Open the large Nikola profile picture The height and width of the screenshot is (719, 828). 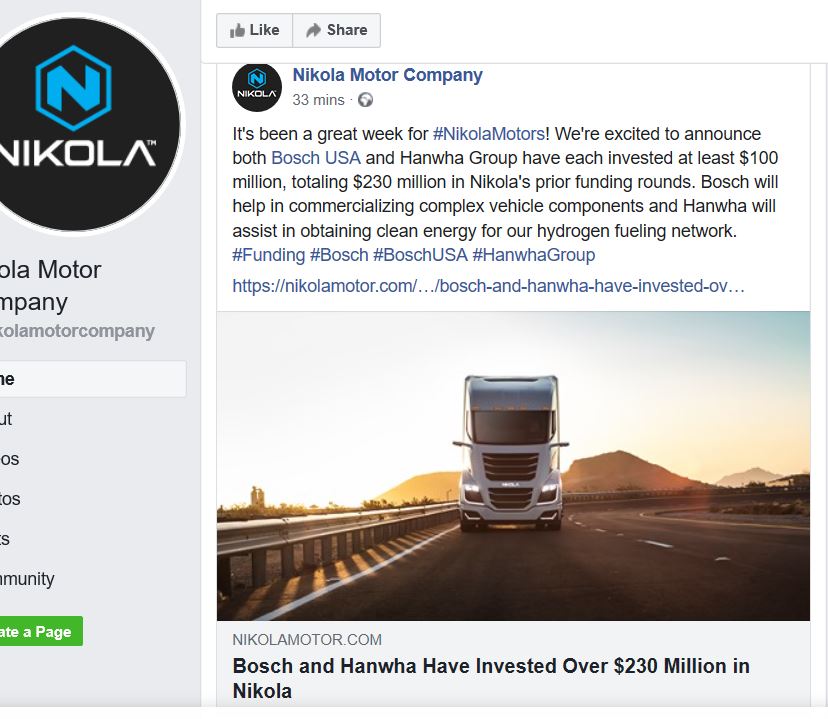pyautogui.click(x=90, y=122)
